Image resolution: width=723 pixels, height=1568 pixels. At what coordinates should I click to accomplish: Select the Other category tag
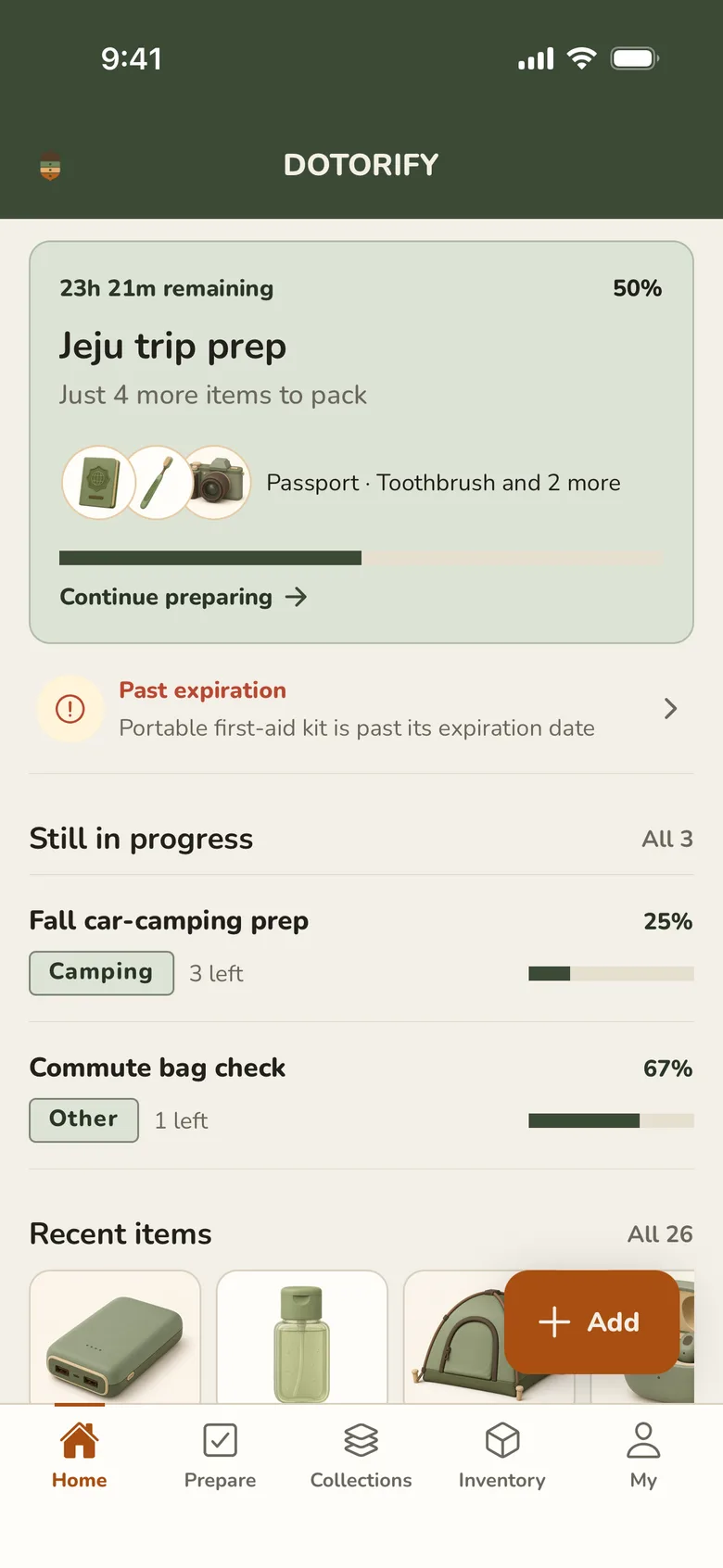coord(83,1120)
